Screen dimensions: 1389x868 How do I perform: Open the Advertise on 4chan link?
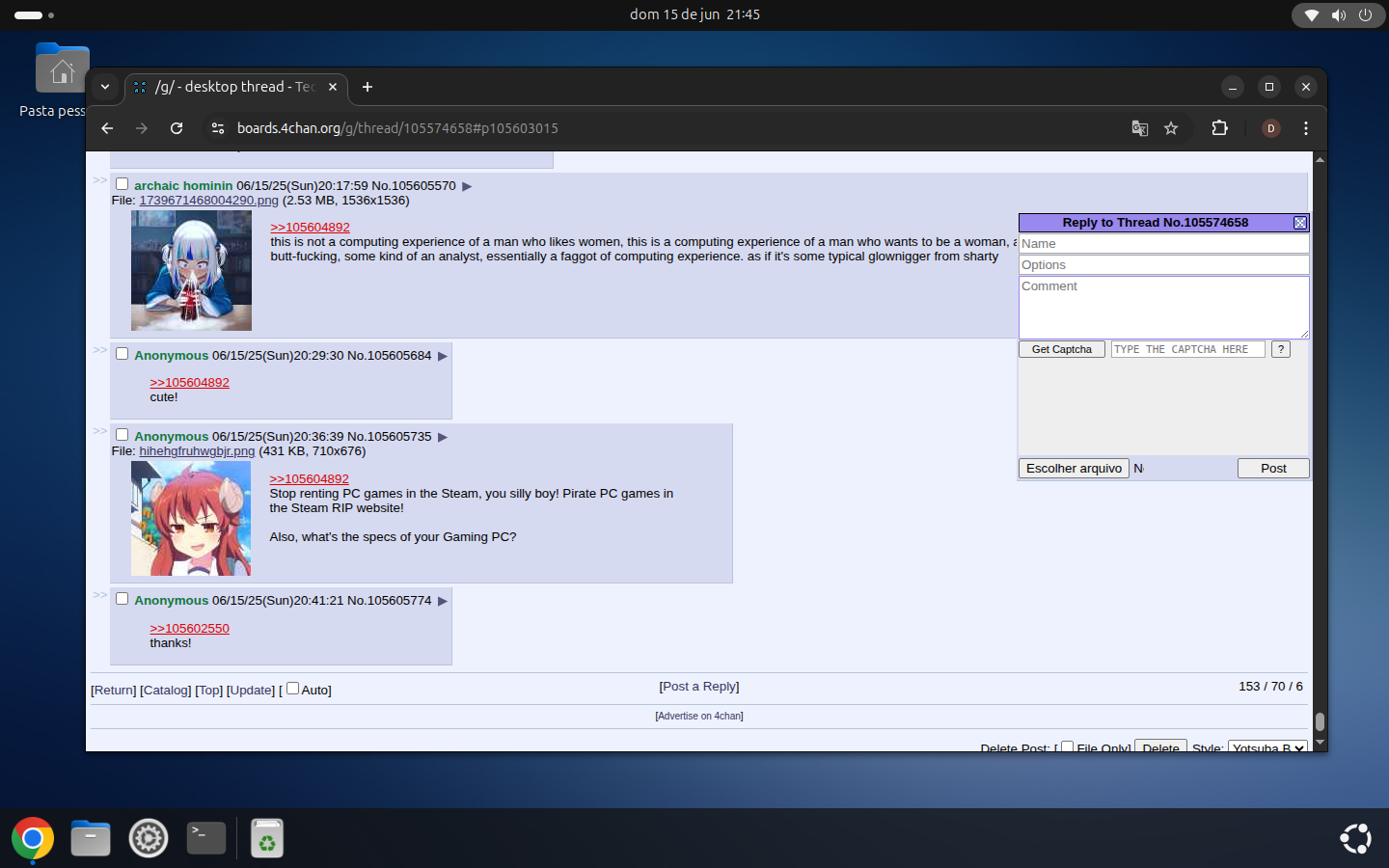click(x=699, y=716)
